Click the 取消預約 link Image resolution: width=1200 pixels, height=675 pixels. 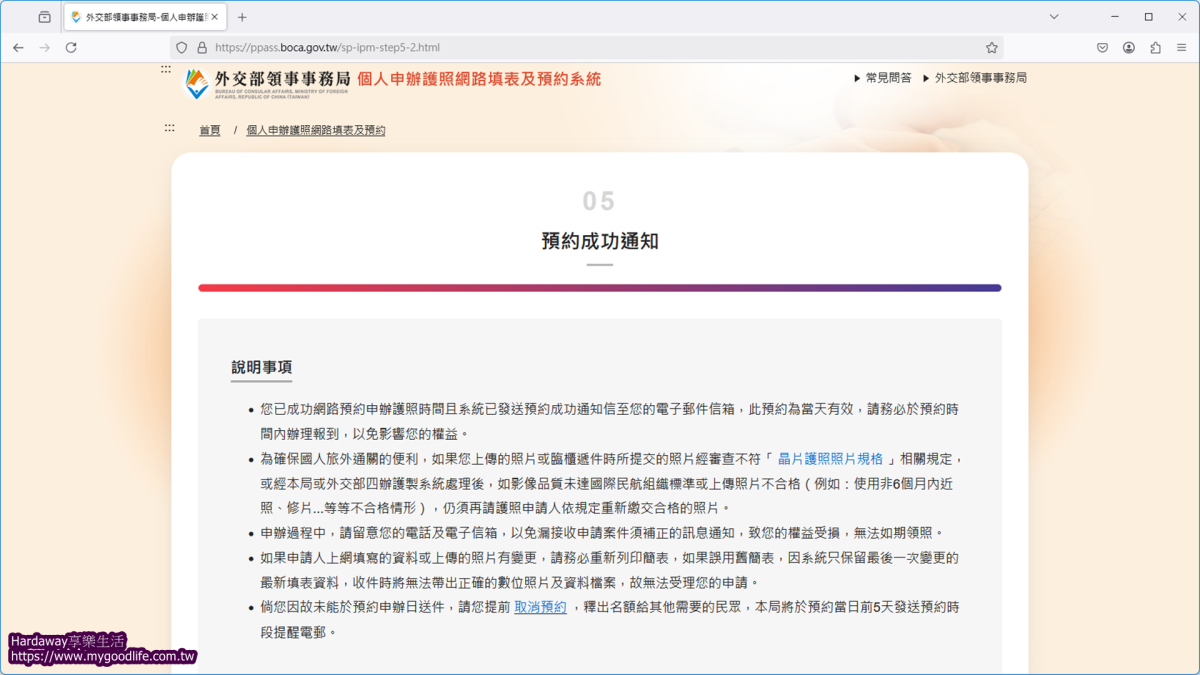[540, 607]
